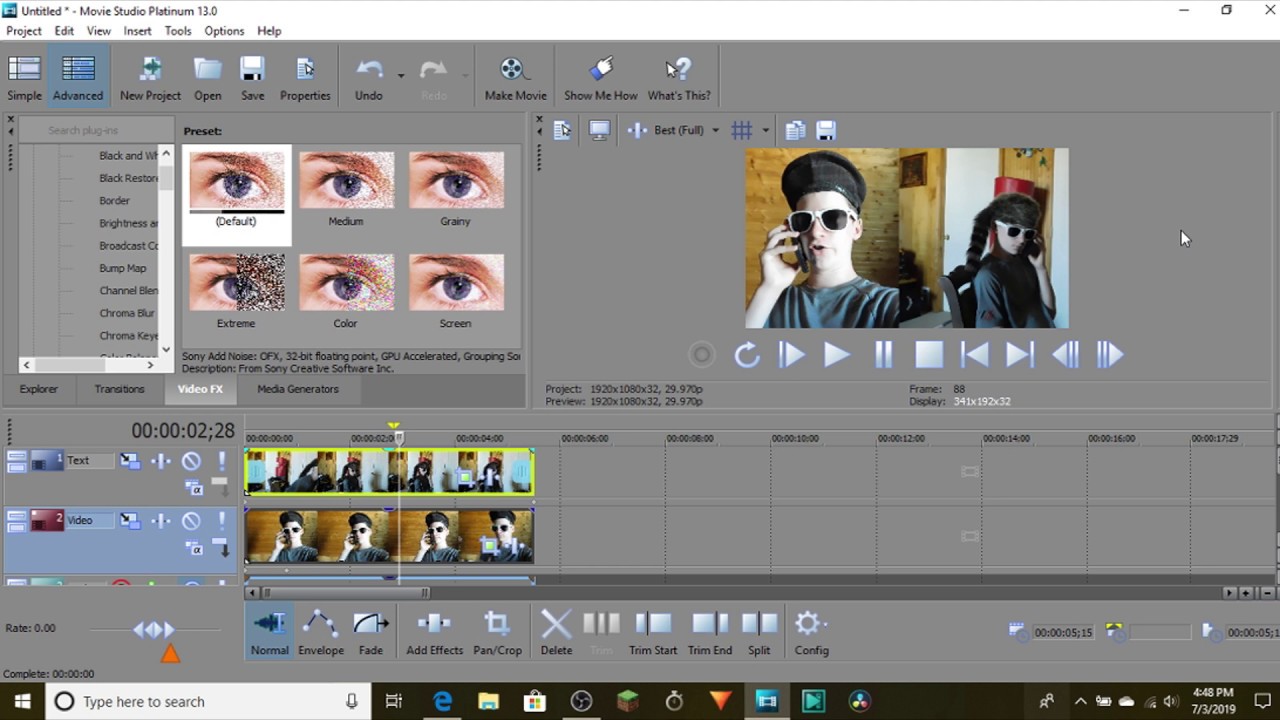This screenshot has height=720, width=1280.
Task: Split the clip at the cursor
Action: tap(759, 634)
